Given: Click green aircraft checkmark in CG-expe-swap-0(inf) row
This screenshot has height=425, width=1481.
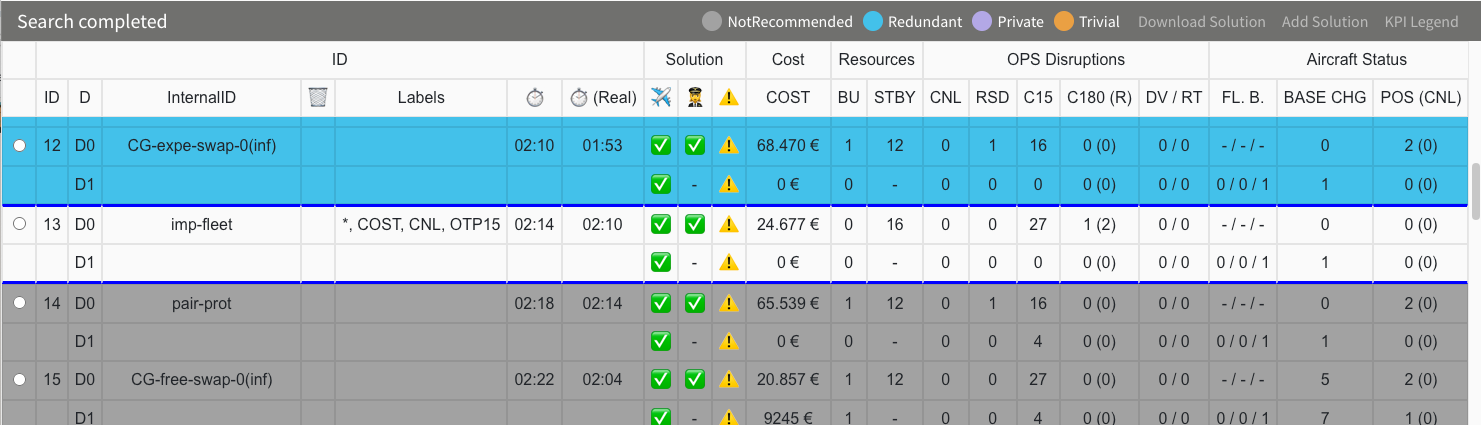Looking at the screenshot, I should [661, 146].
